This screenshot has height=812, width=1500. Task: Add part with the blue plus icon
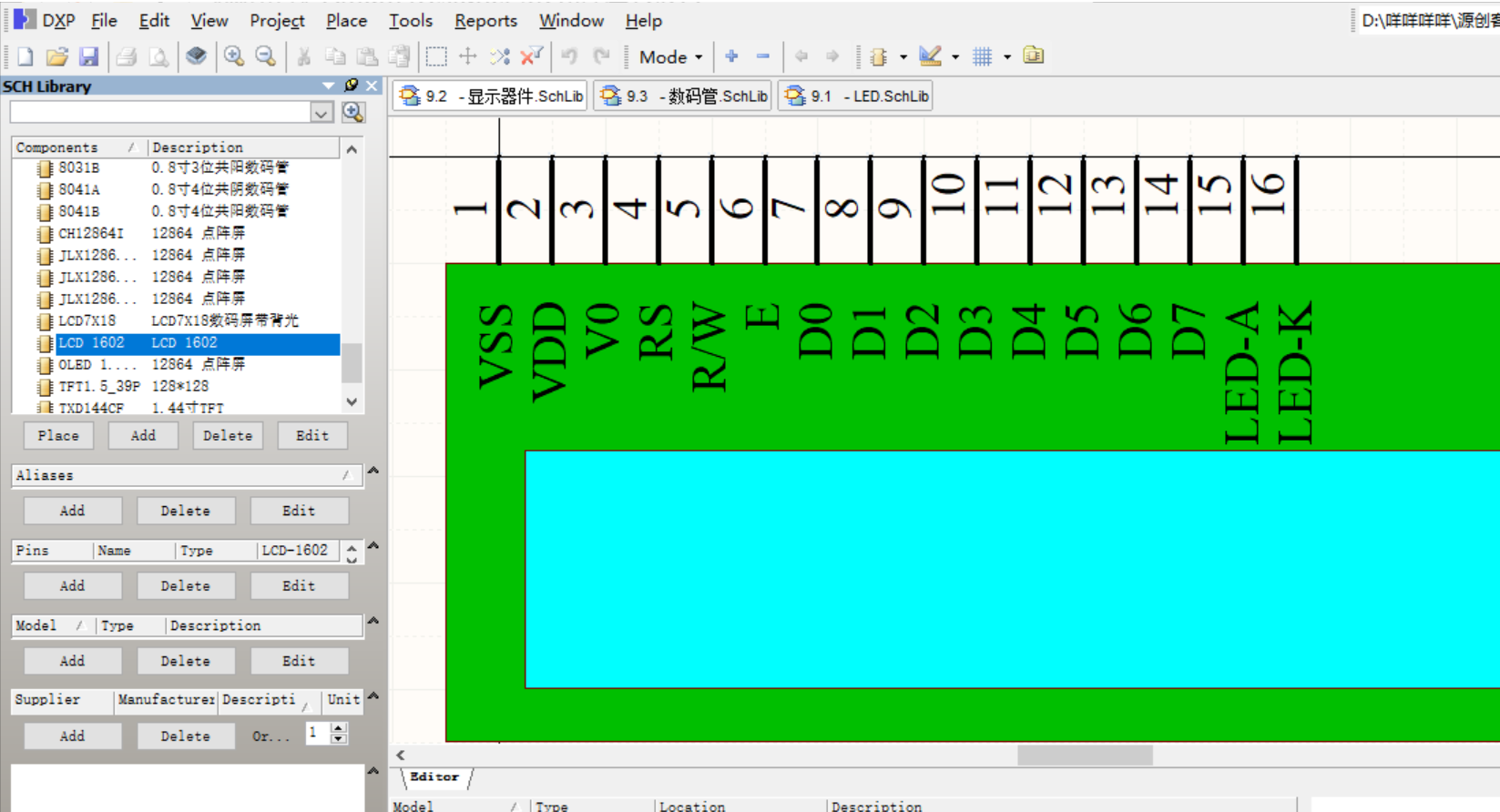click(x=731, y=56)
